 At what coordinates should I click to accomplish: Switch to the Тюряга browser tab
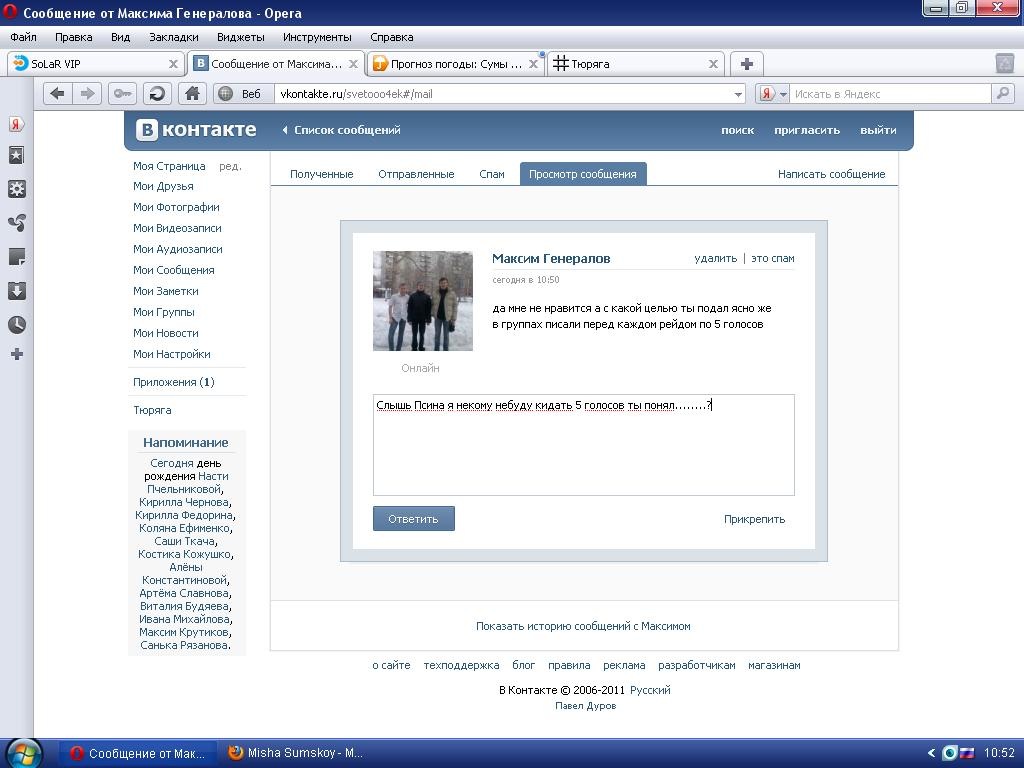635,64
